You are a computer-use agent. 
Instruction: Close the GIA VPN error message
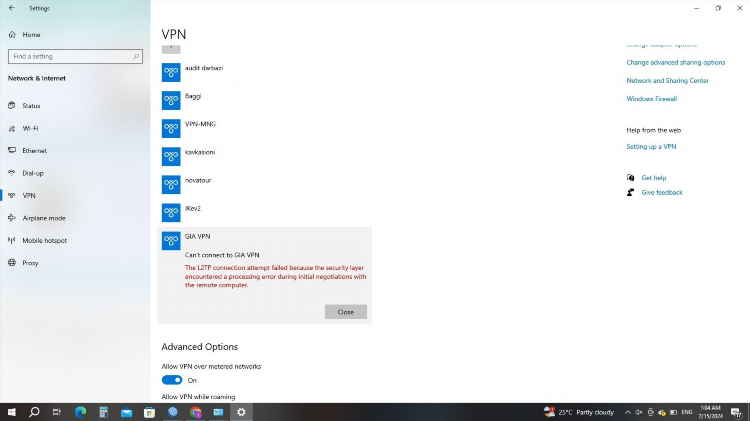click(x=346, y=312)
